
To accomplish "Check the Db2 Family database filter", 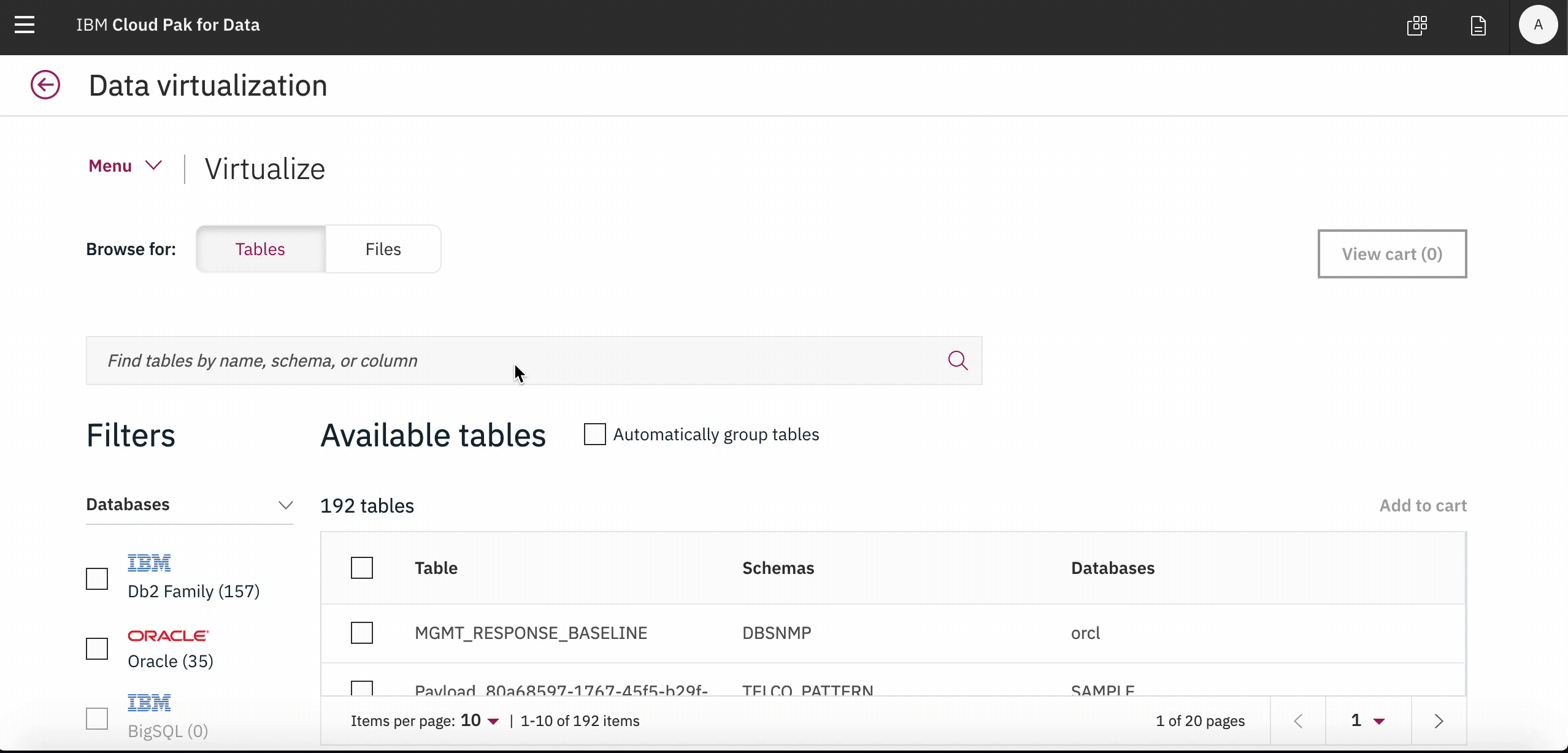I will coord(97,579).
